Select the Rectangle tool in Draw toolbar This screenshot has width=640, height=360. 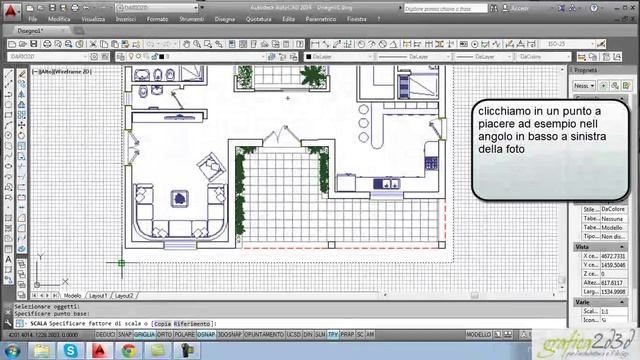coord(9,115)
